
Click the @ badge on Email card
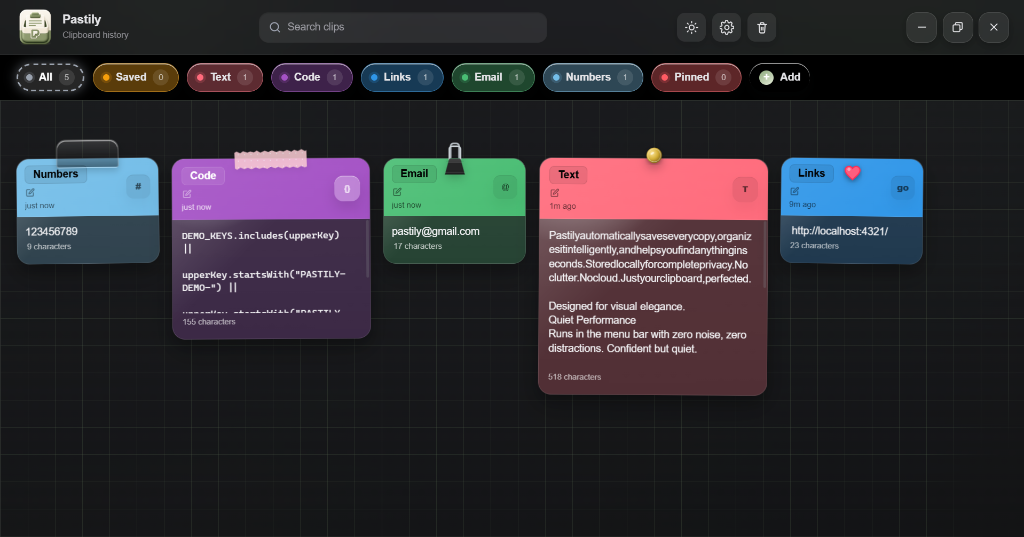coord(505,187)
